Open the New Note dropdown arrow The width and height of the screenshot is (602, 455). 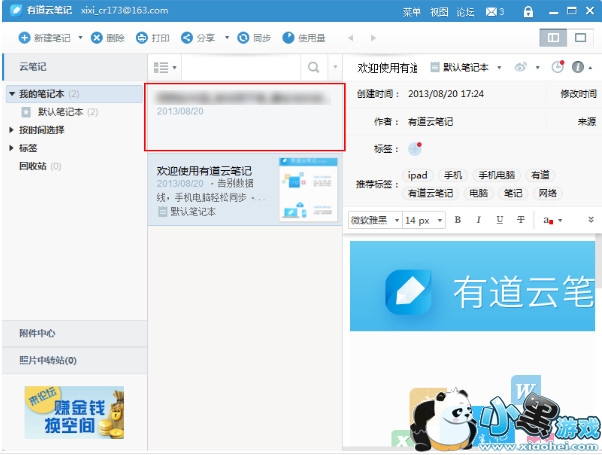[x=80, y=38]
